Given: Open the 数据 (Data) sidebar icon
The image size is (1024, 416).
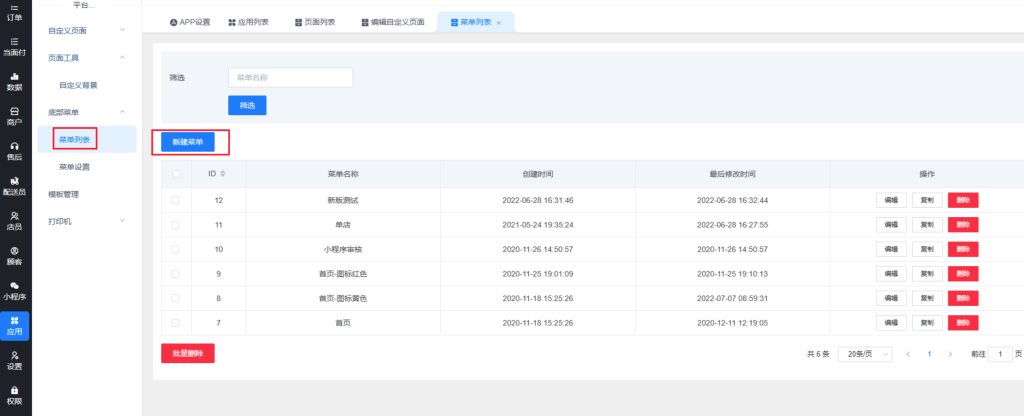Looking at the screenshot, I should [15, 80].
